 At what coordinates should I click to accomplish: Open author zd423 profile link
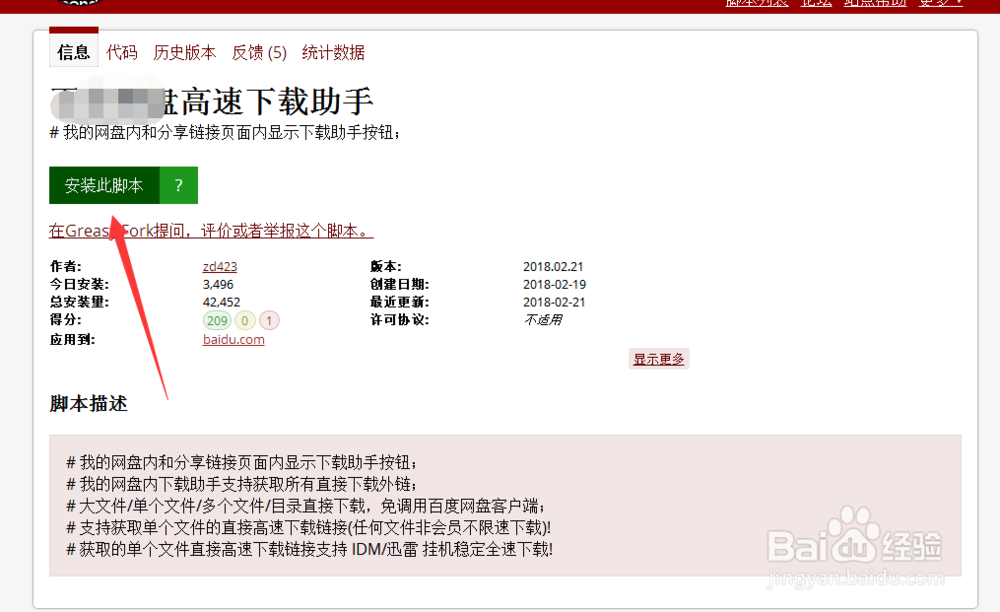[220, 266]
